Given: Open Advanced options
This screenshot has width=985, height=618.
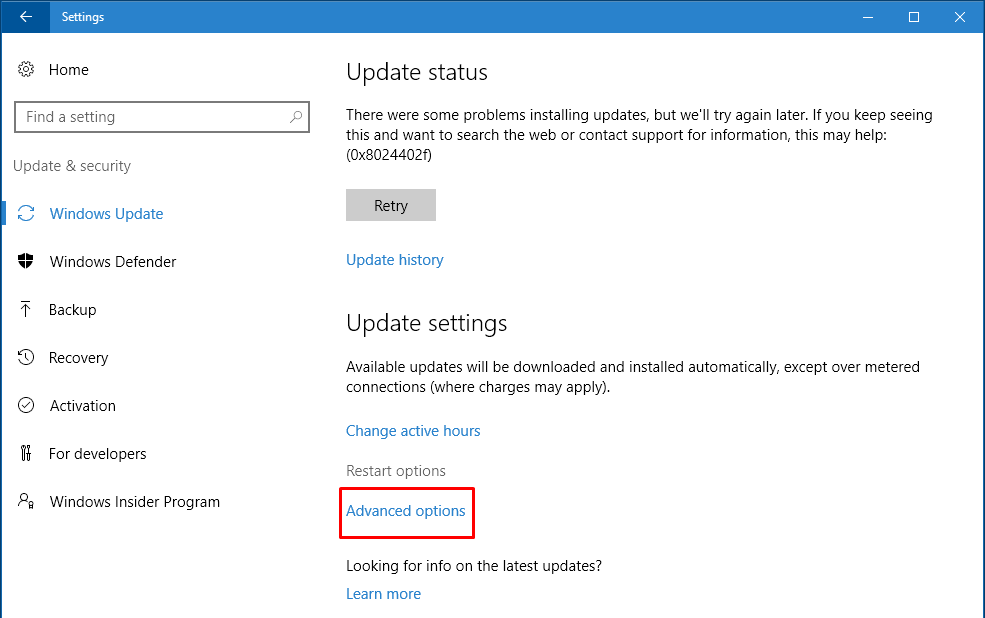Looking at the screenshot, I should click(x=406, y=511).
